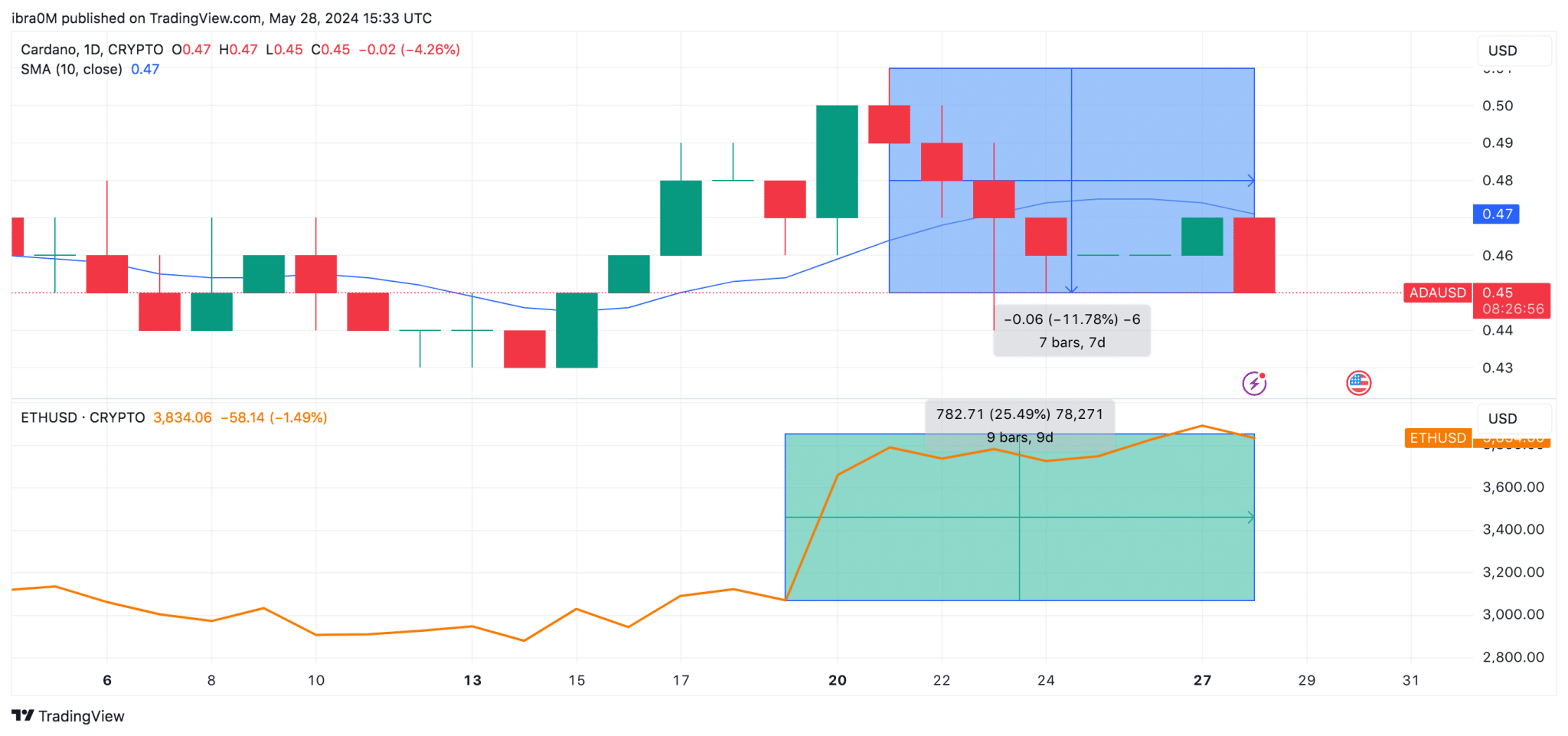Open the USD currency selector on Cardano chart

coord(1514,51)
